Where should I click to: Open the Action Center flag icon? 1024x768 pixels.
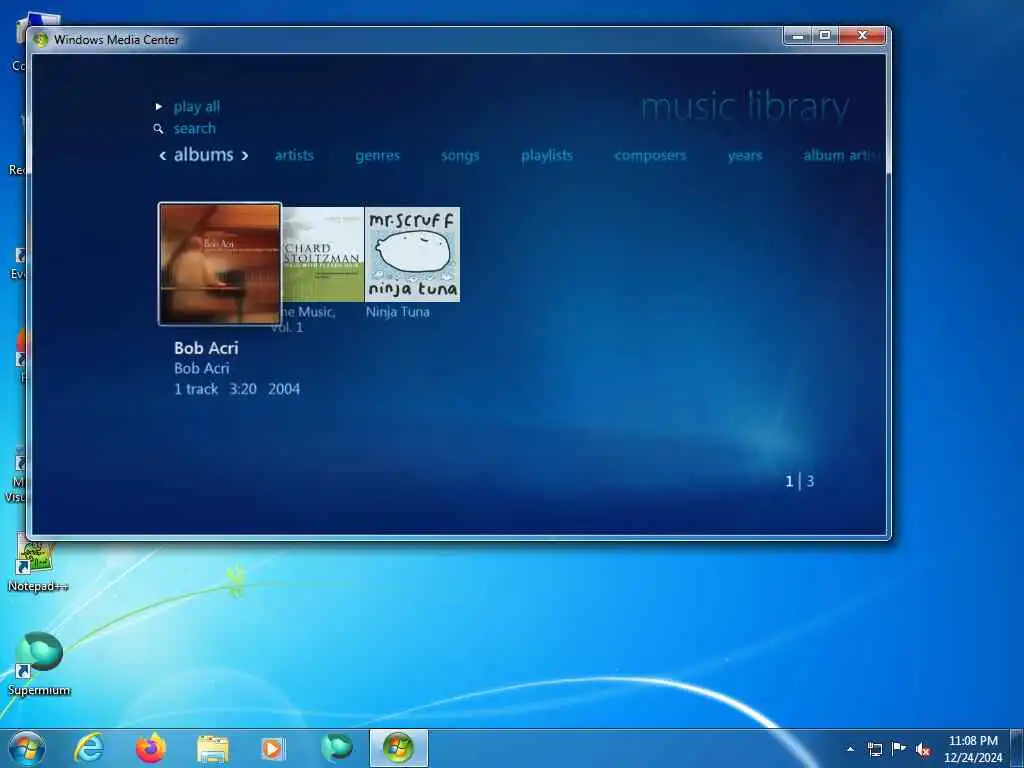[x=899, y=748]
